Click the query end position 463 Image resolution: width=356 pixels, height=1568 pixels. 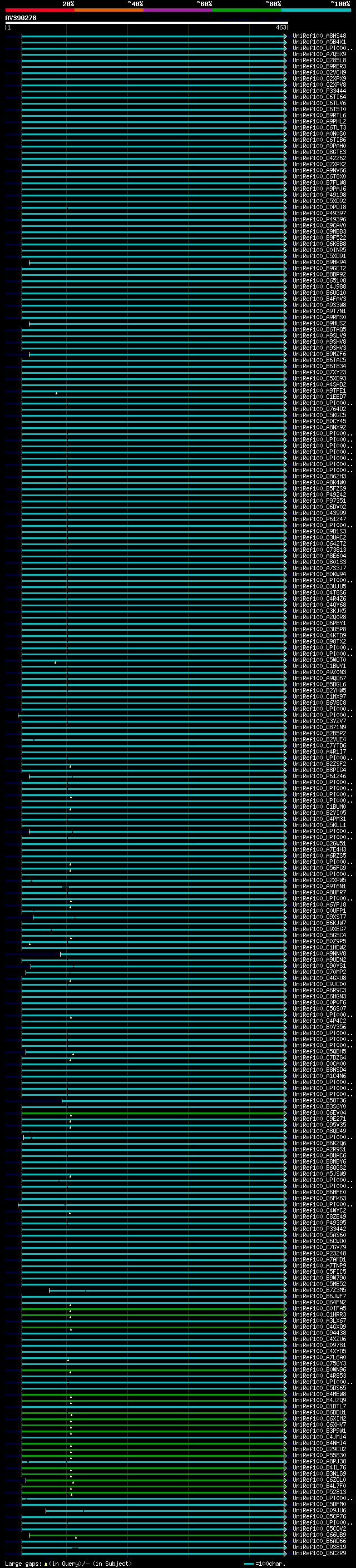[280, 27]
